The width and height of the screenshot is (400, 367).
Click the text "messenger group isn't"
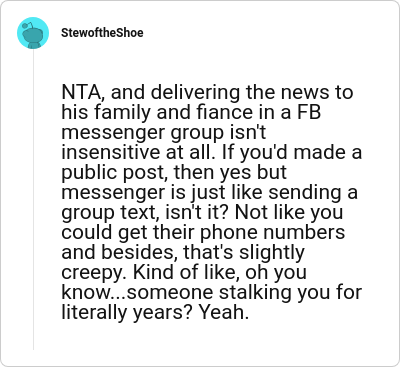164,133
